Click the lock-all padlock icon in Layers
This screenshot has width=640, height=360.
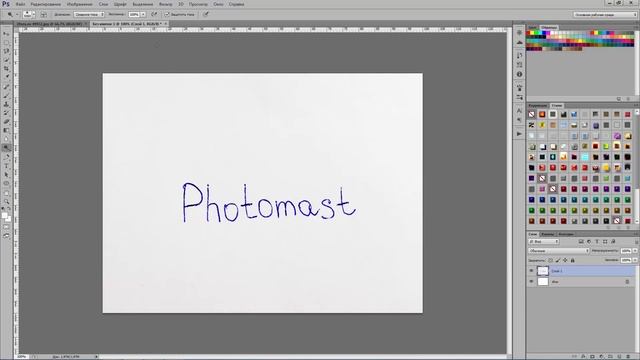572,260
